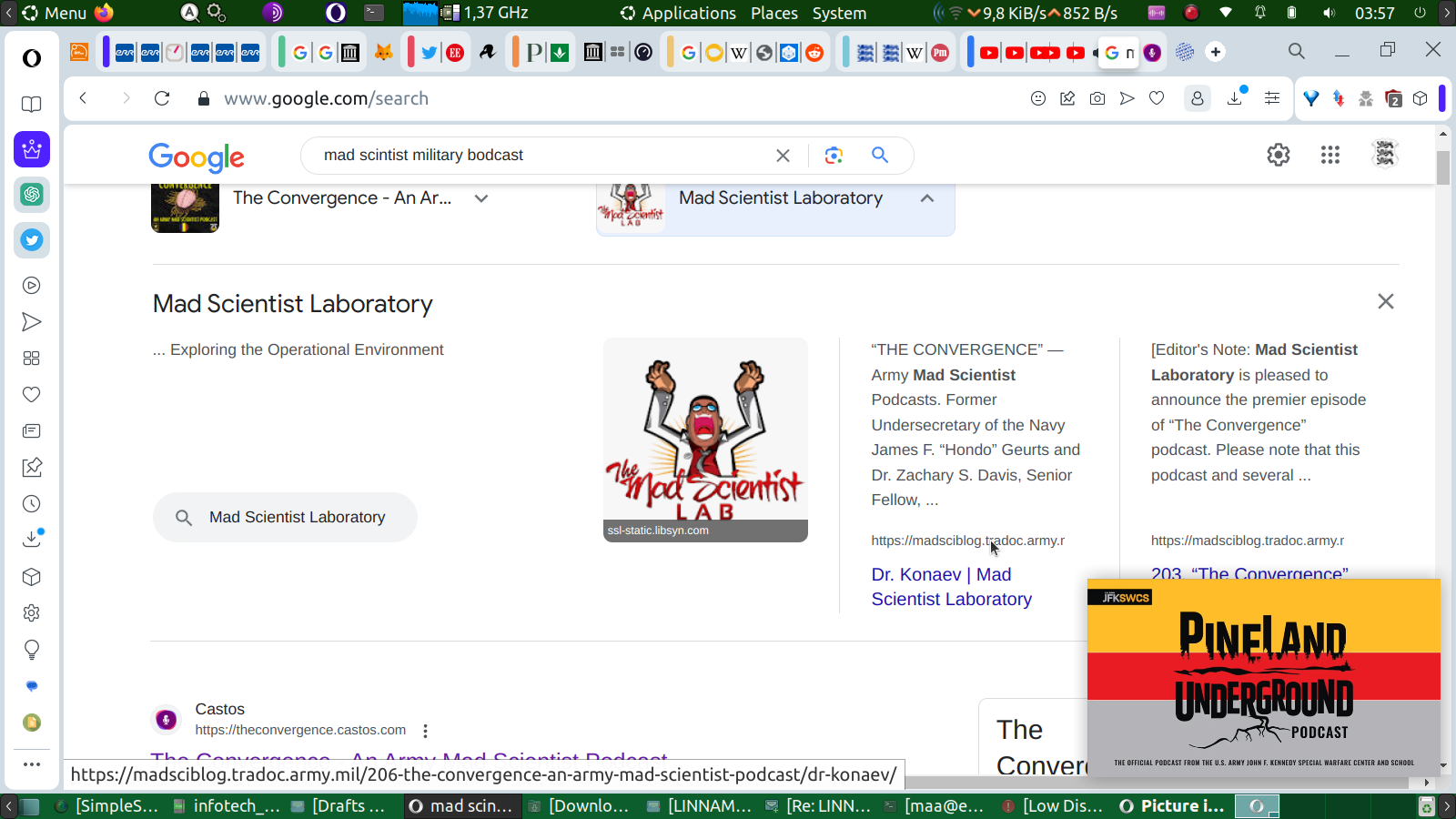Open the Applications menu

pyautogui.click(x=679, y=13)
